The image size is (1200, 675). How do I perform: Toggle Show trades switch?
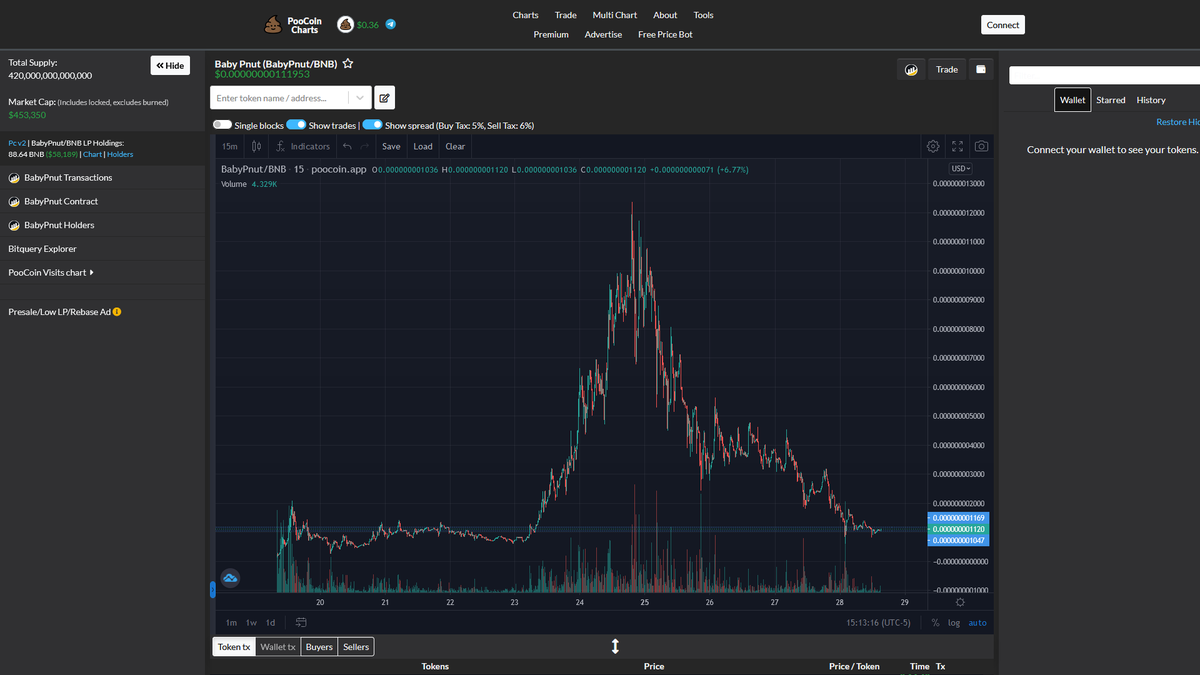tap(296, 125)
